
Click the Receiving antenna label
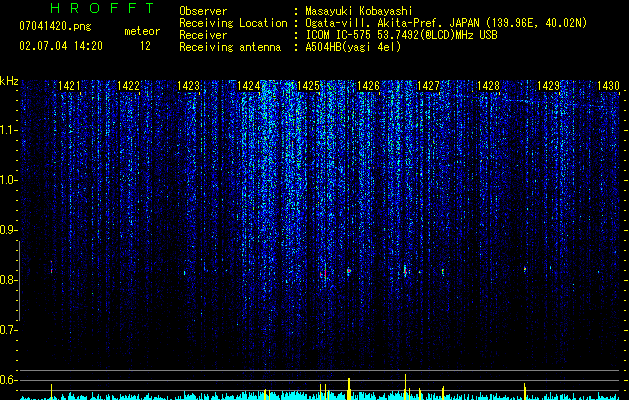coord(230,47)
